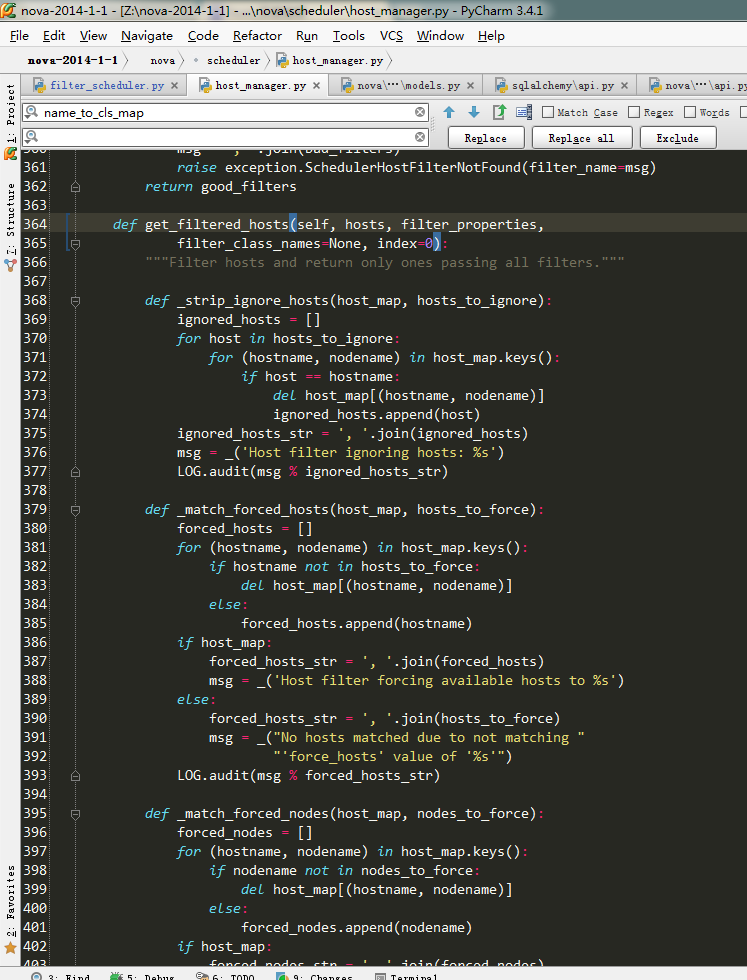Click nova breadcrumb segment
This screenshot has height=980, width=747.
click(163, 61)
